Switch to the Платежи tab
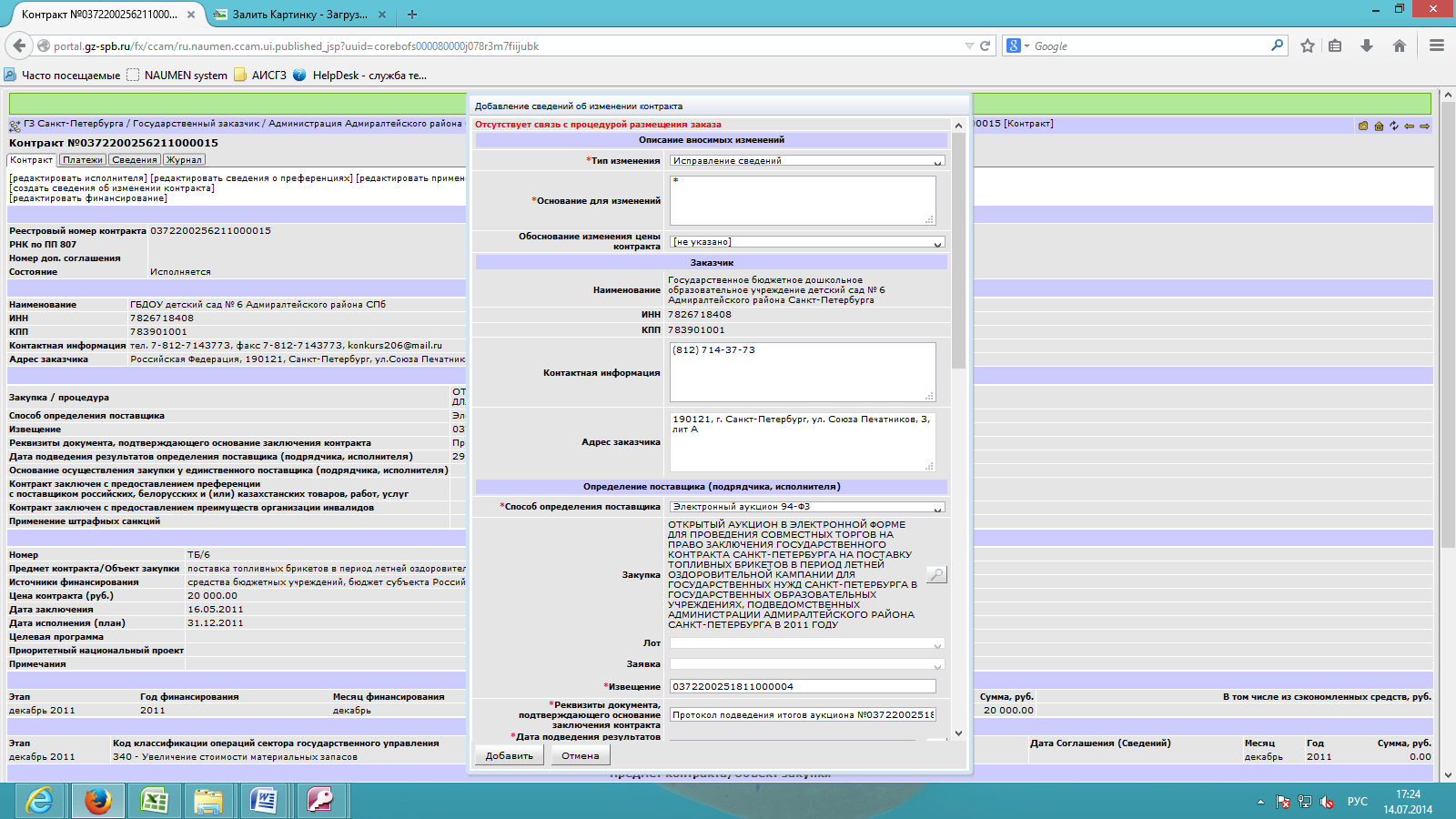The width and height of the screenshot is (1456, 819). (83, 160)
